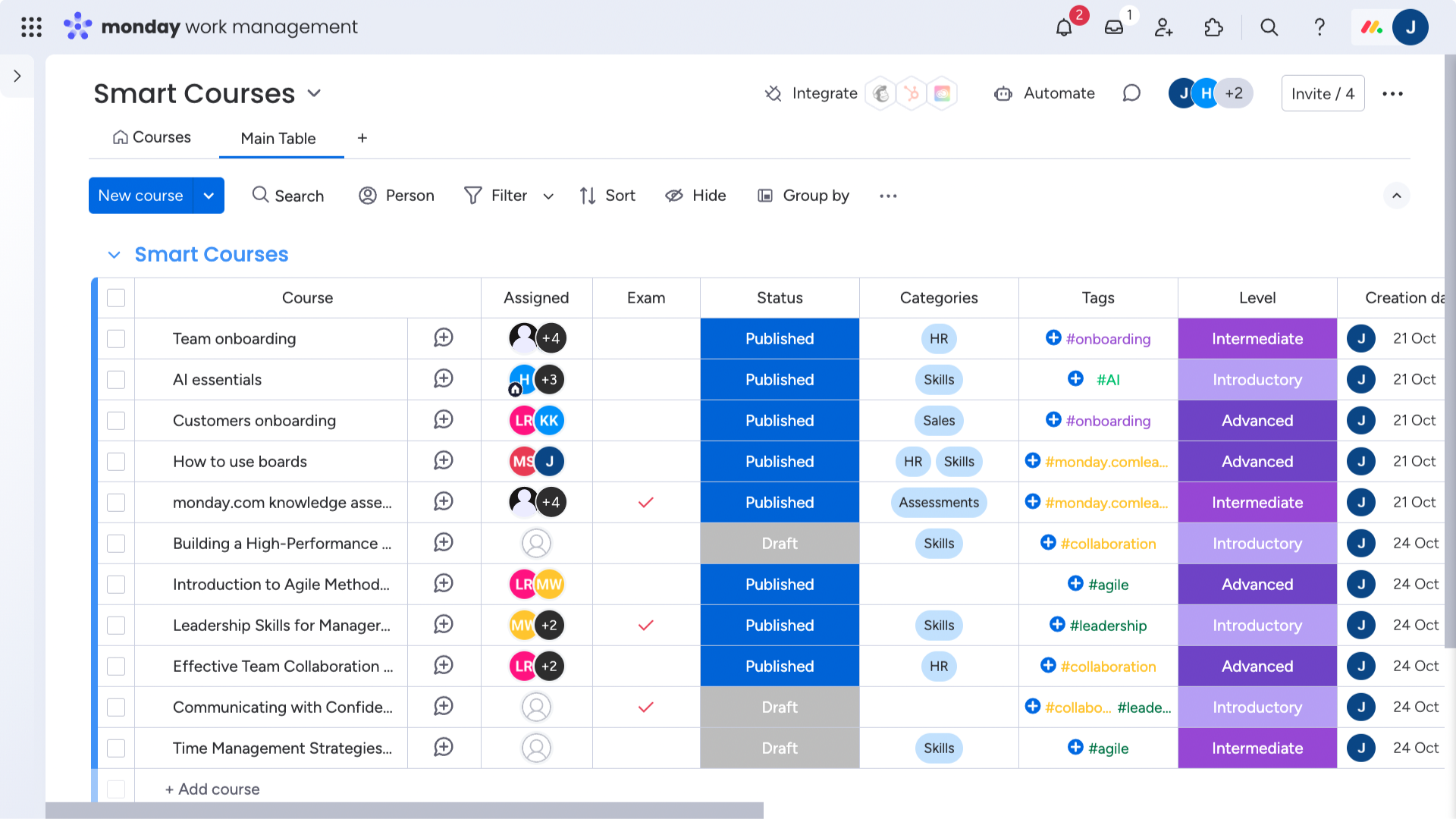Screen dimensions: 1456x819
Task: Open the apps marketplace puzzle icon
Action: click(x=1213, y=28)
